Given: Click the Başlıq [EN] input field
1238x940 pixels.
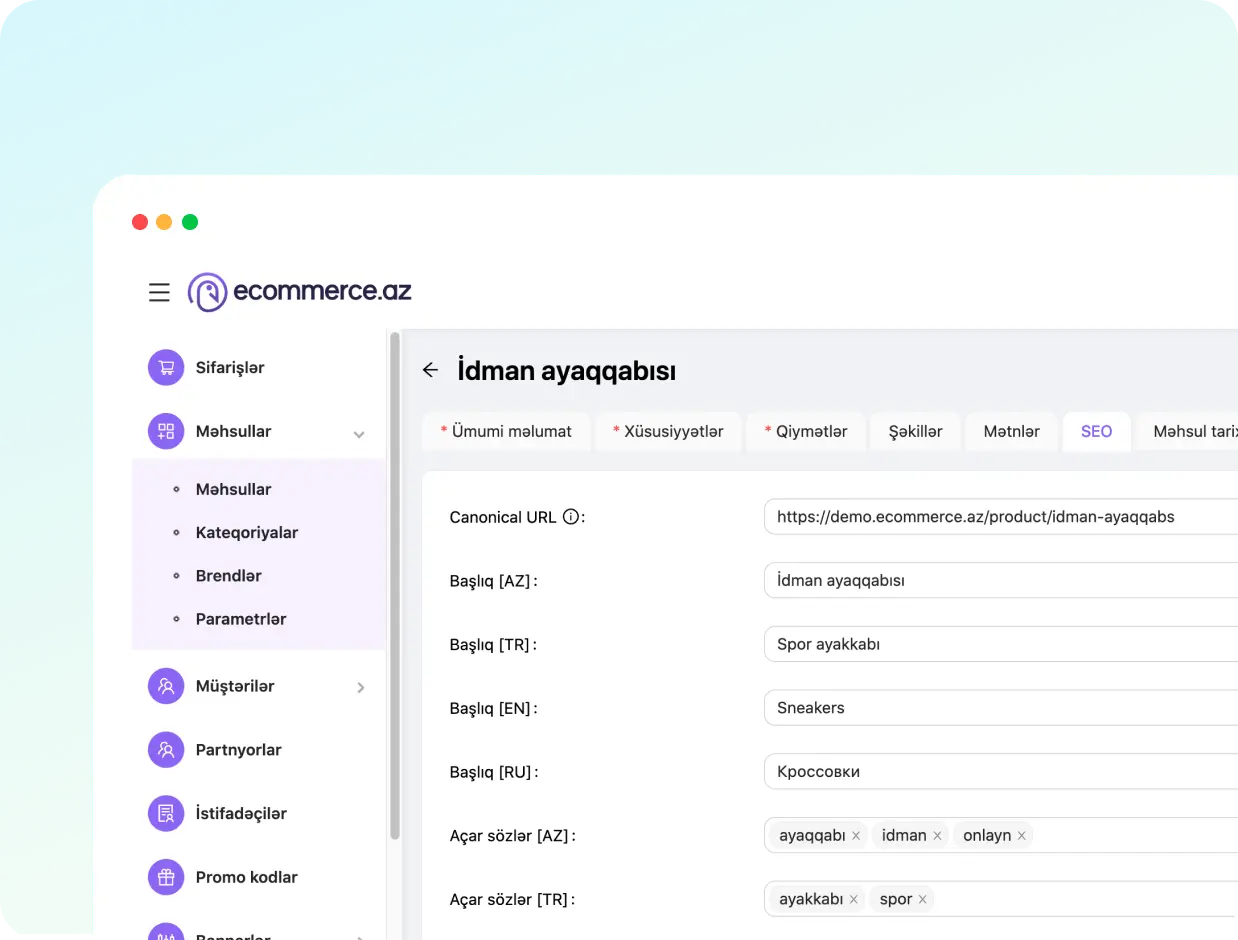Looking at the screenshot, I should (x=1000, y=708).
